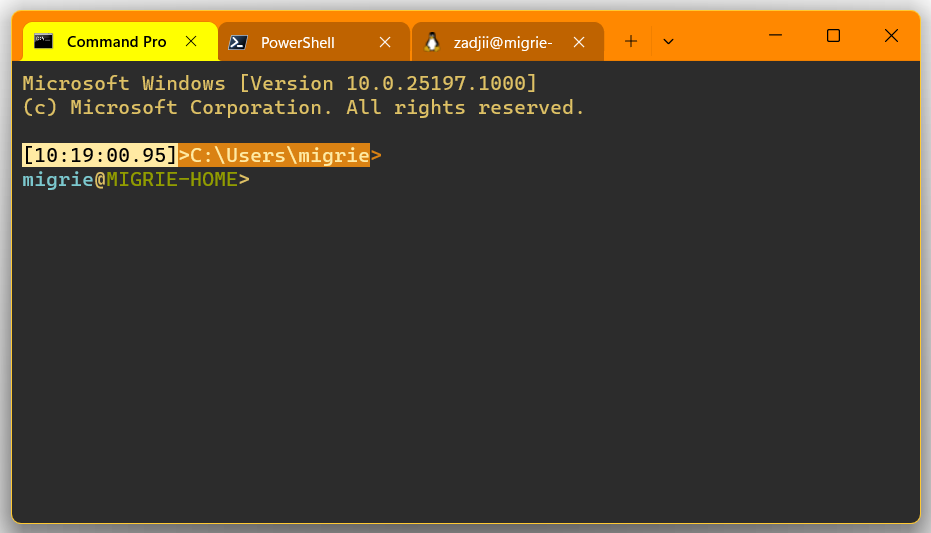
Task: Switch to the zadjii@migrie- Linux tab
Action: [x=508, y=42]
